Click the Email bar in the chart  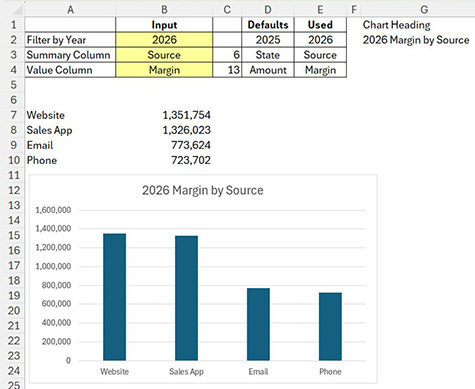(x=258, y=324)
